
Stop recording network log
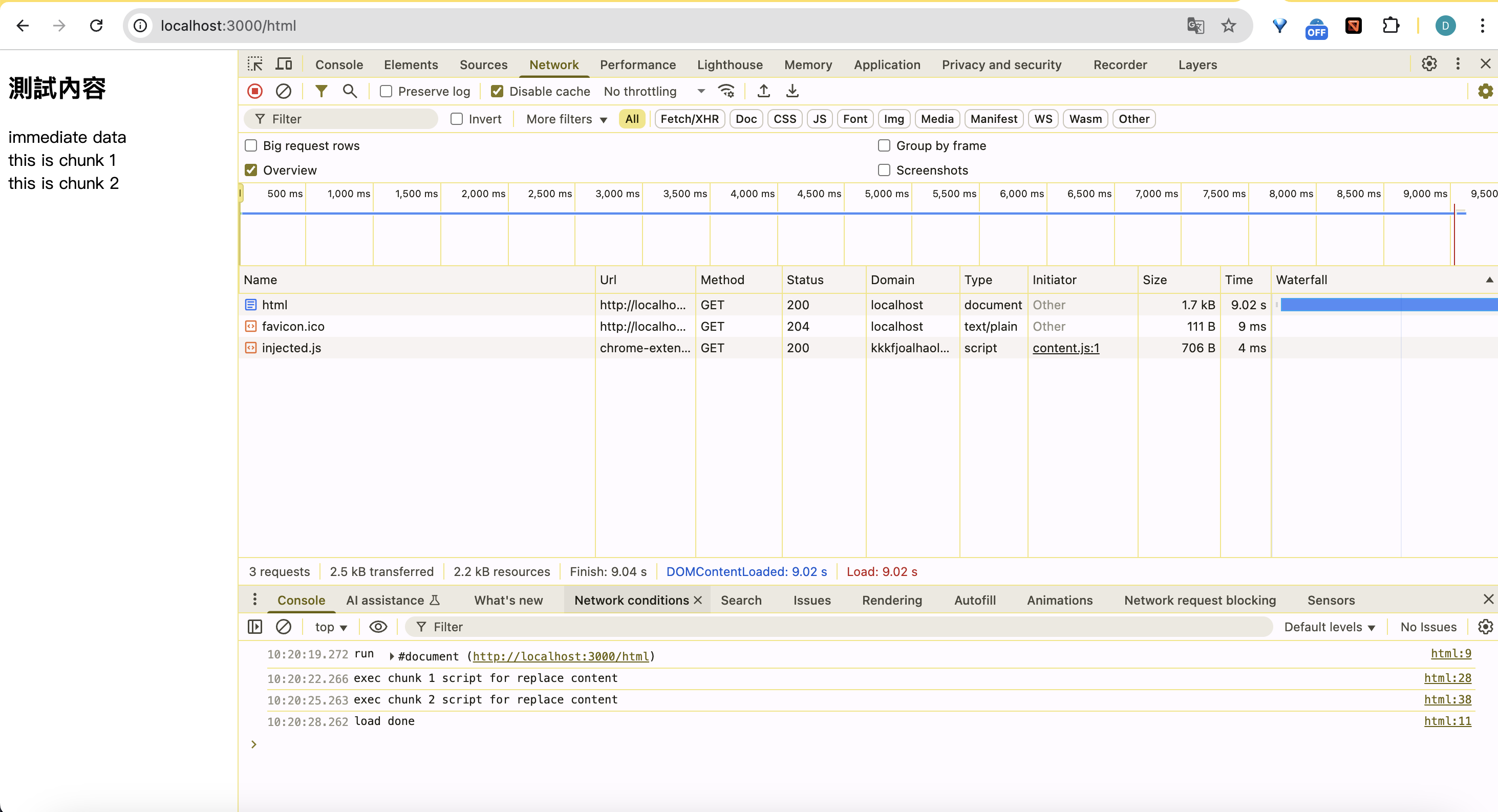coord(255,91)
